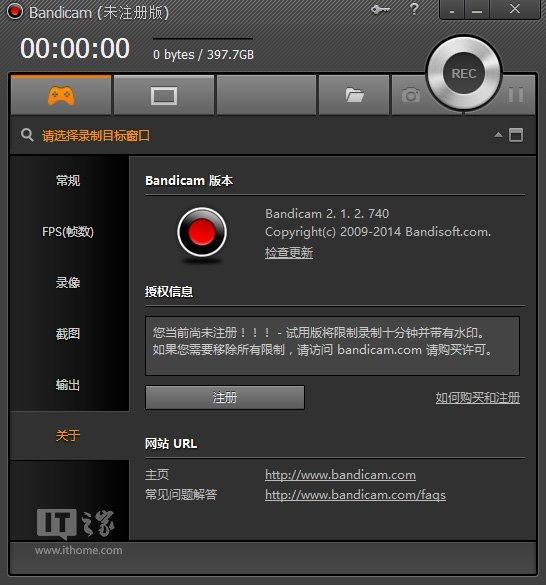Open the FPS(帧数) settings tab
This screenshot has width=546, height=585.
[x=68, y=232]
